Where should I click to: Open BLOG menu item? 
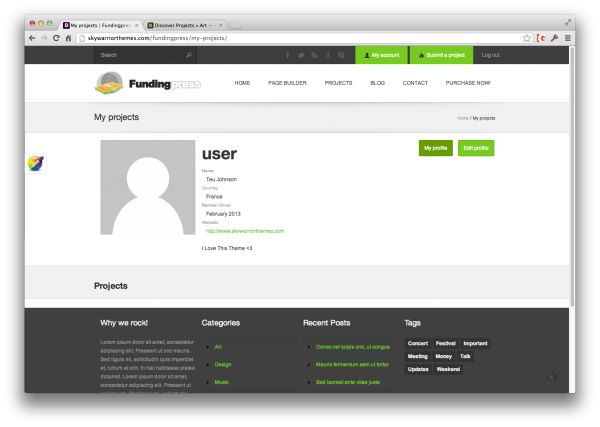tap(378, 83)
